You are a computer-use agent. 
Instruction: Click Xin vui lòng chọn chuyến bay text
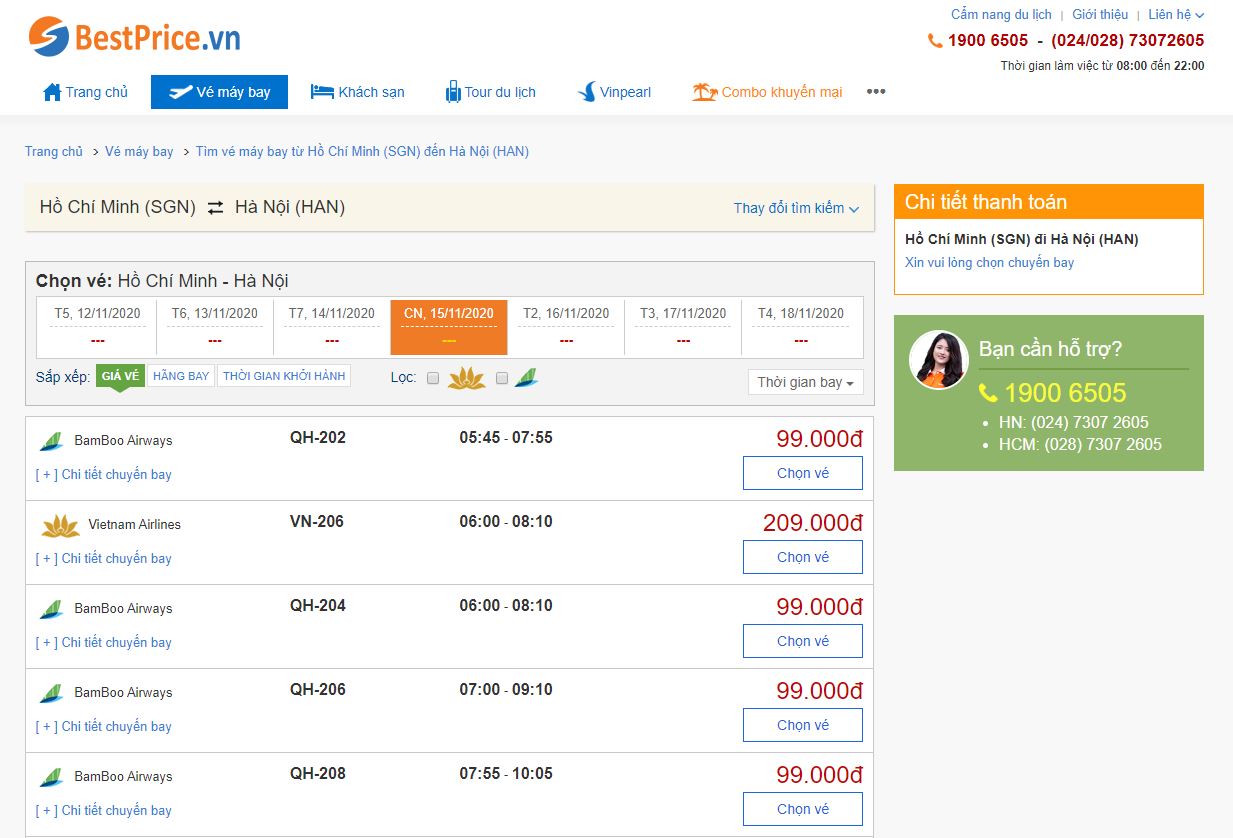click(989, 263)
